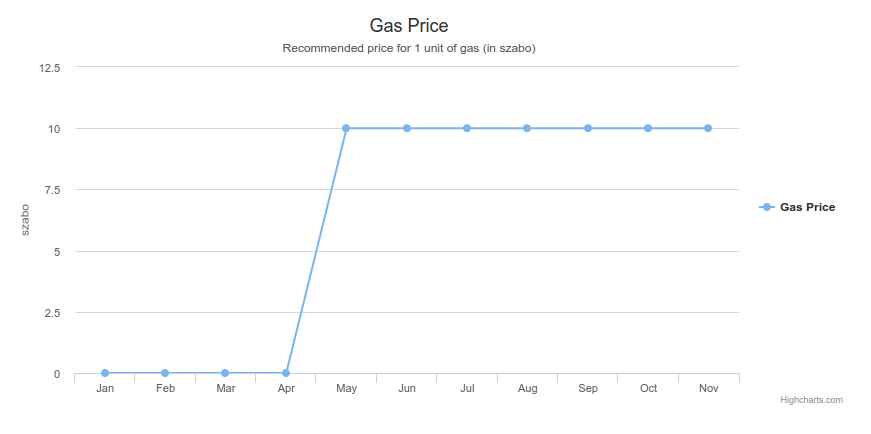Click the September data point marker
This screenshot has width=871, height=434.
588,128
